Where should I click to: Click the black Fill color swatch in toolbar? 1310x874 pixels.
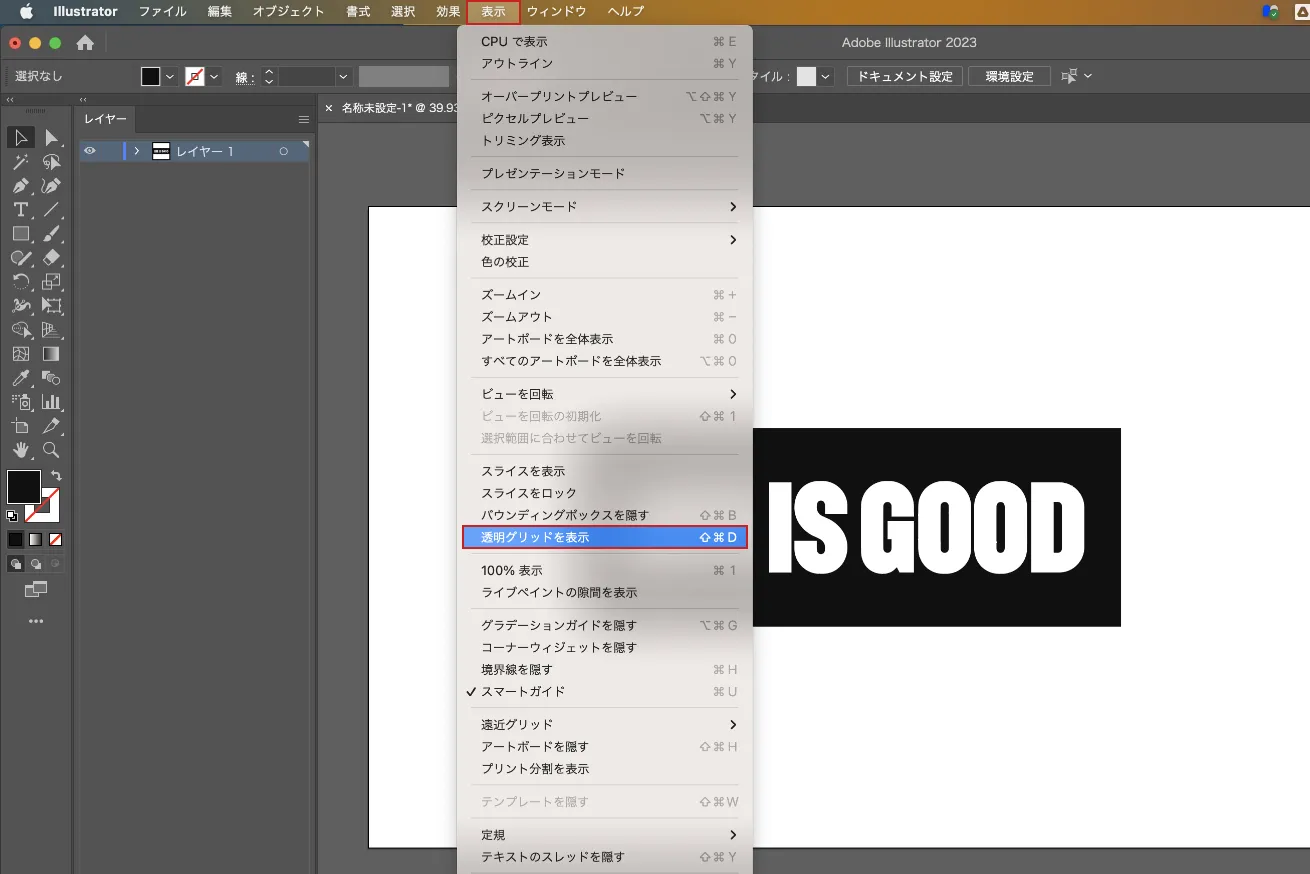[x=23, y=487]
